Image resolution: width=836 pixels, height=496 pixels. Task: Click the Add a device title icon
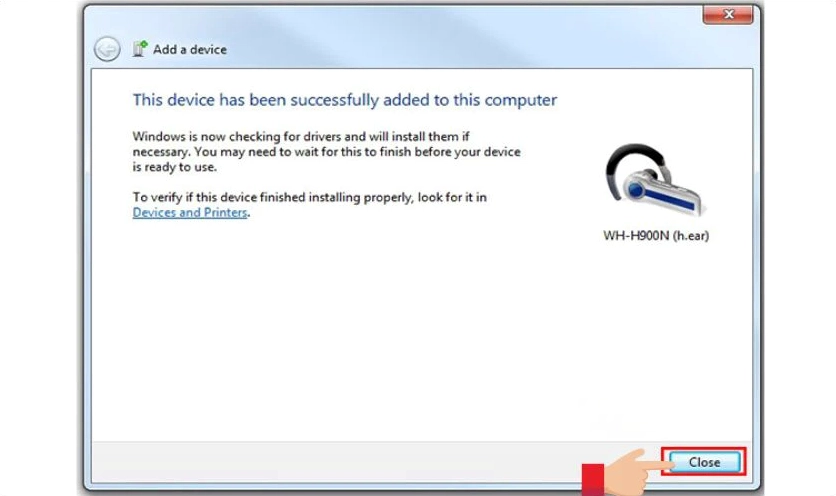(x=140, y=49)
